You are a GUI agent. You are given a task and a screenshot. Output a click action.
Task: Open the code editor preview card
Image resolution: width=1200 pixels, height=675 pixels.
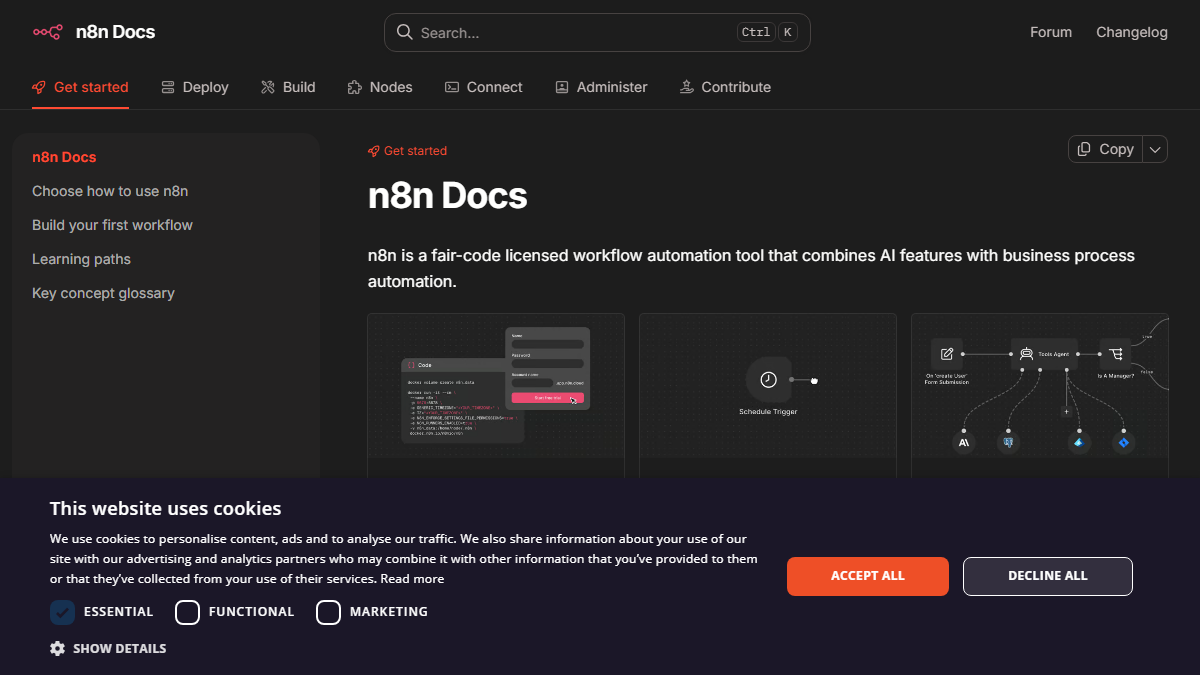click(496, 396)
